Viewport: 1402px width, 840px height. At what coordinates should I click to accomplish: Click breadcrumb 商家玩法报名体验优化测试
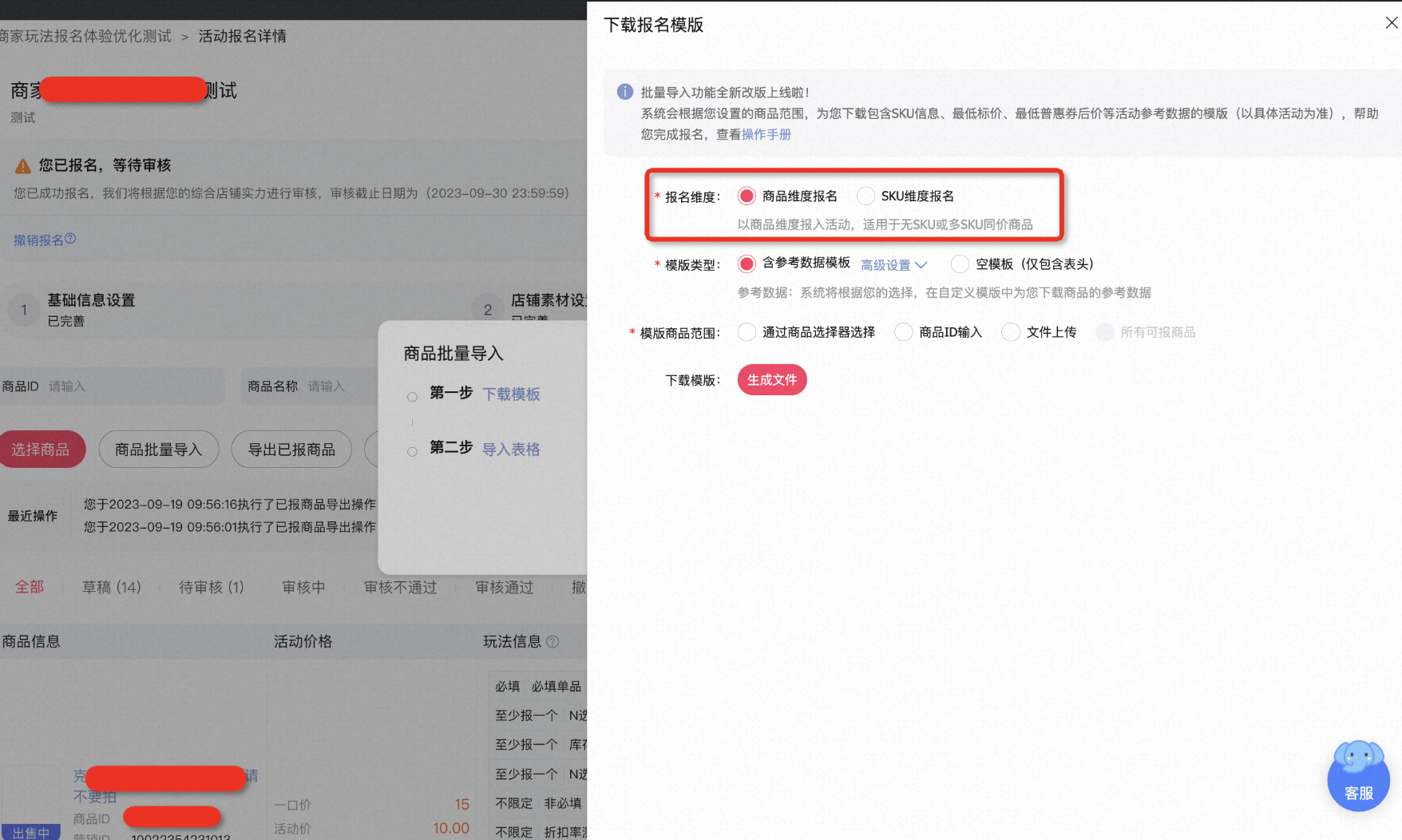click(x=85, y=36)
